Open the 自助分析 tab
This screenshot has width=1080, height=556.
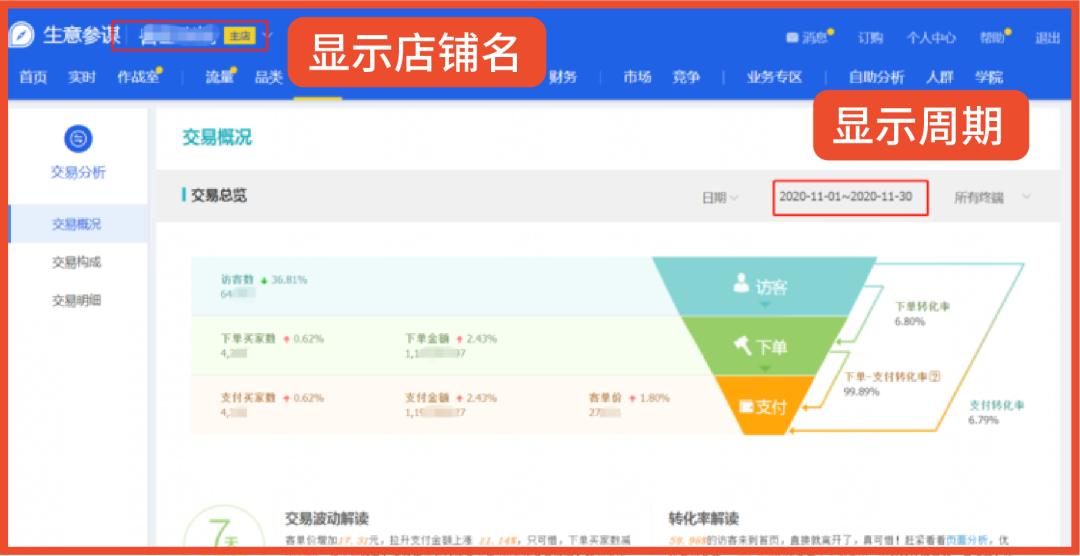(x=876, y=77)
